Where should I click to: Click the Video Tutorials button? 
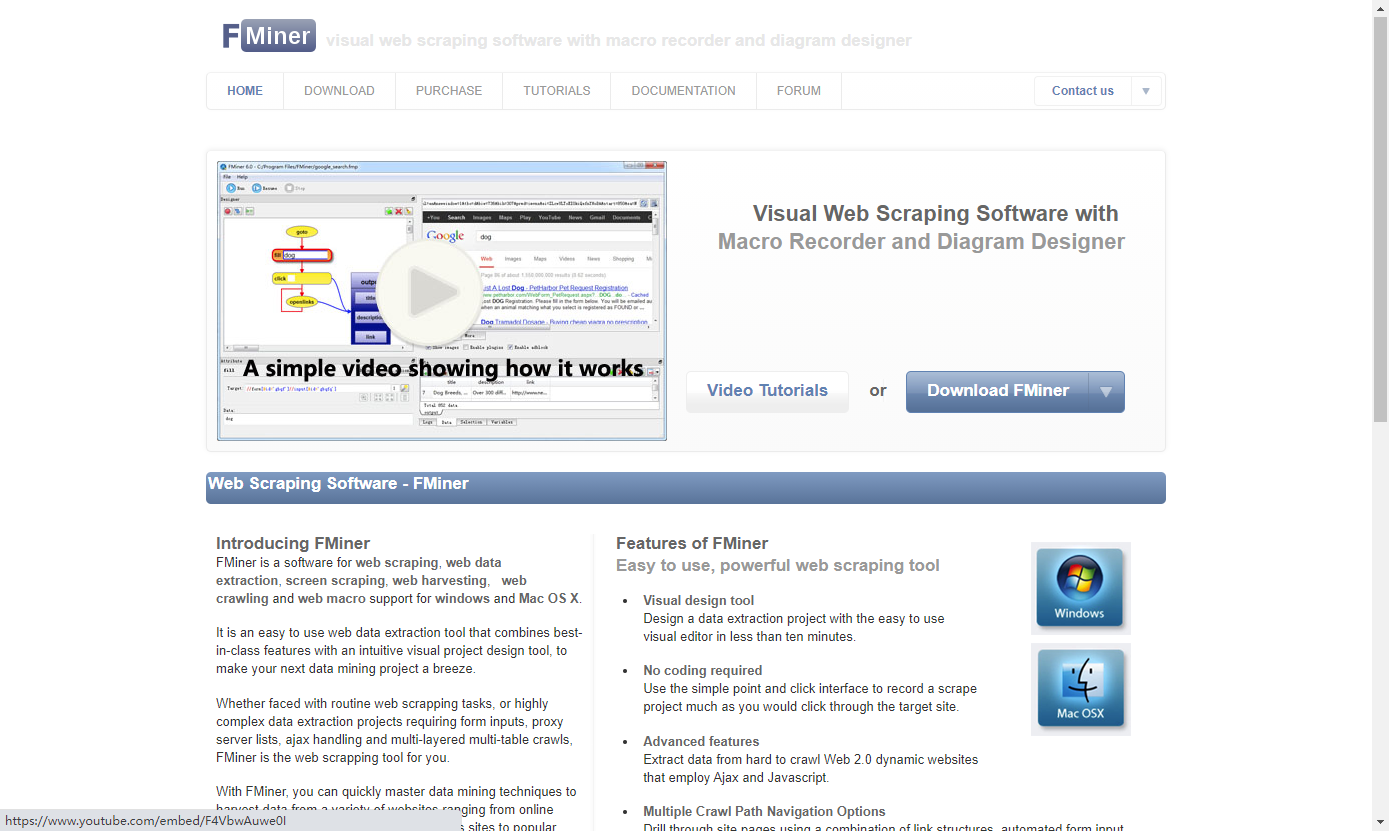pyautogui.click(x=767, y=391)
